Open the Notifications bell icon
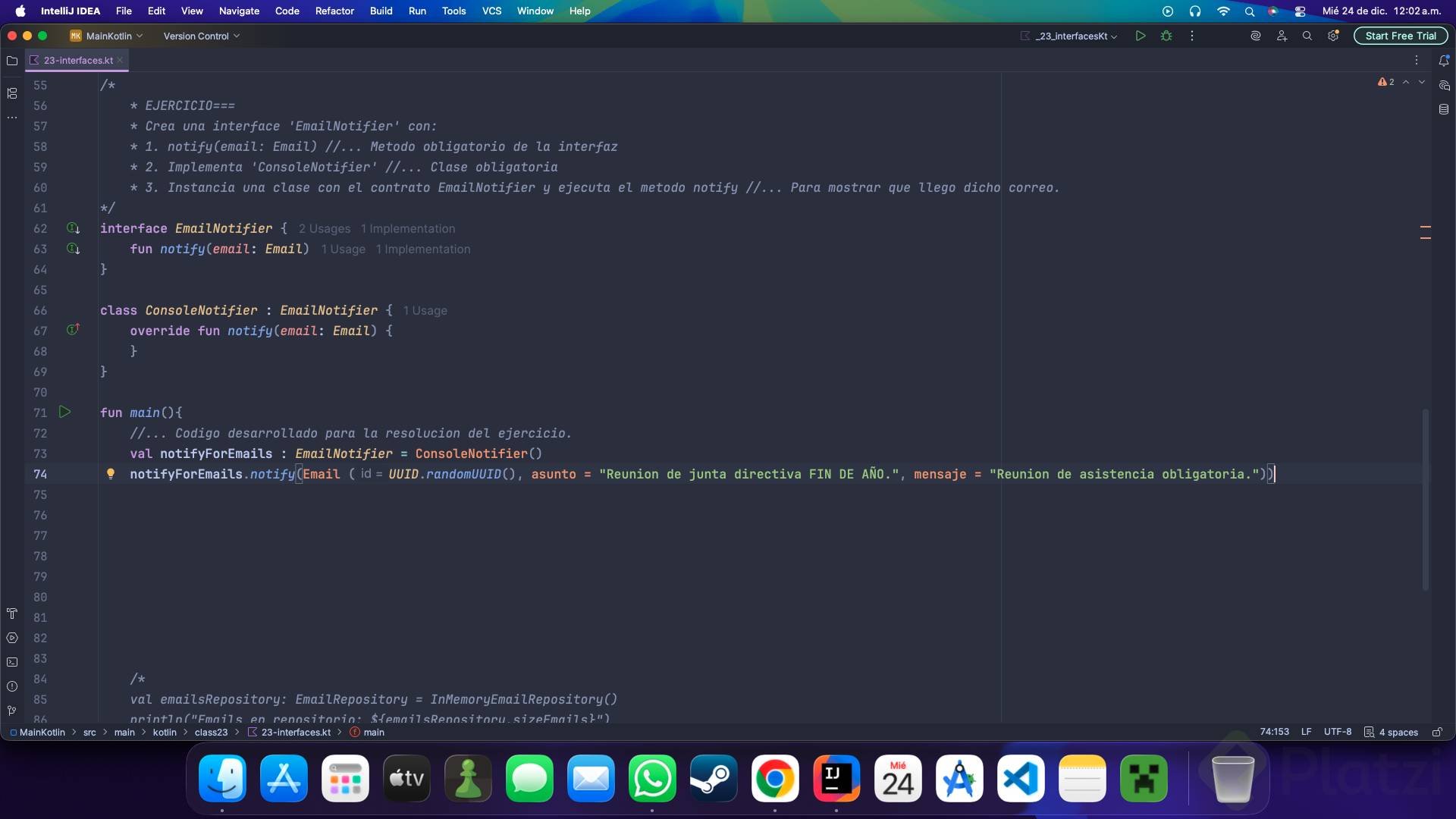This screenshot has width=1456, height=819. (x=1444, y=61)
